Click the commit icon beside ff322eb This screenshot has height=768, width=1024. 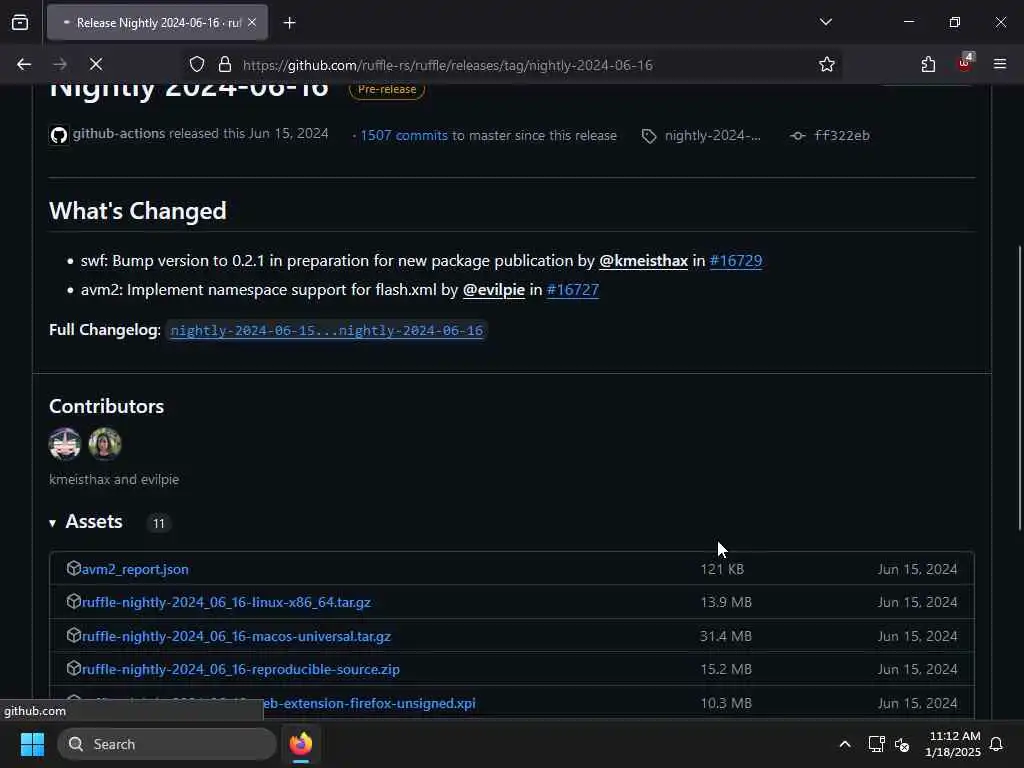[797, 136]
